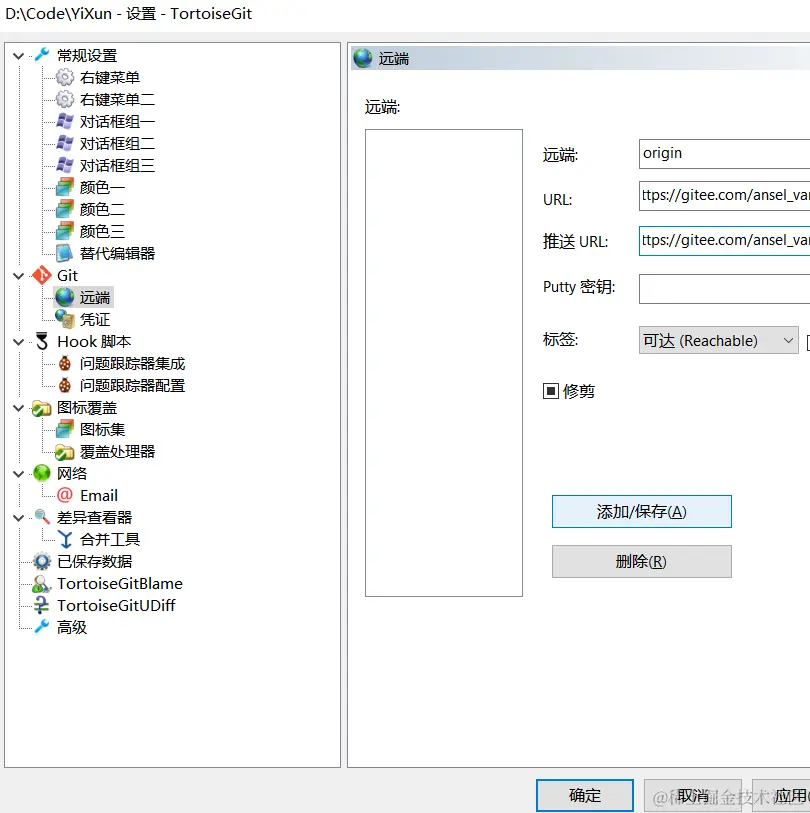Click the wrench icon beside 高级

point(42,627)
